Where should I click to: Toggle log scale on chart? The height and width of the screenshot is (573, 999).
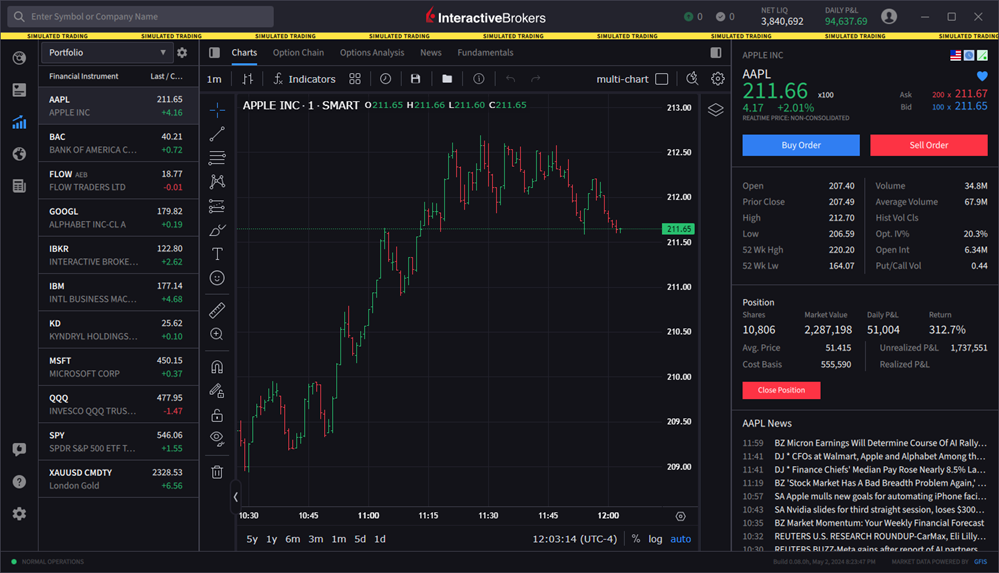pyautogui.click(x=655, y=539)
